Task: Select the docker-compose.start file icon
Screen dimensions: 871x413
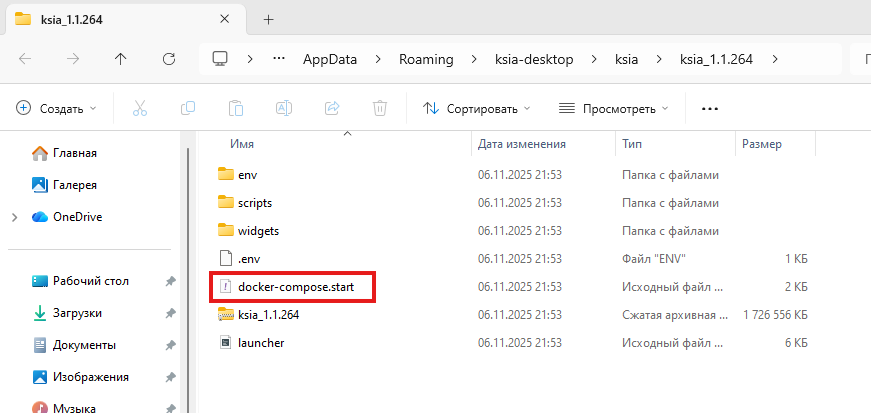Action: 226,287
